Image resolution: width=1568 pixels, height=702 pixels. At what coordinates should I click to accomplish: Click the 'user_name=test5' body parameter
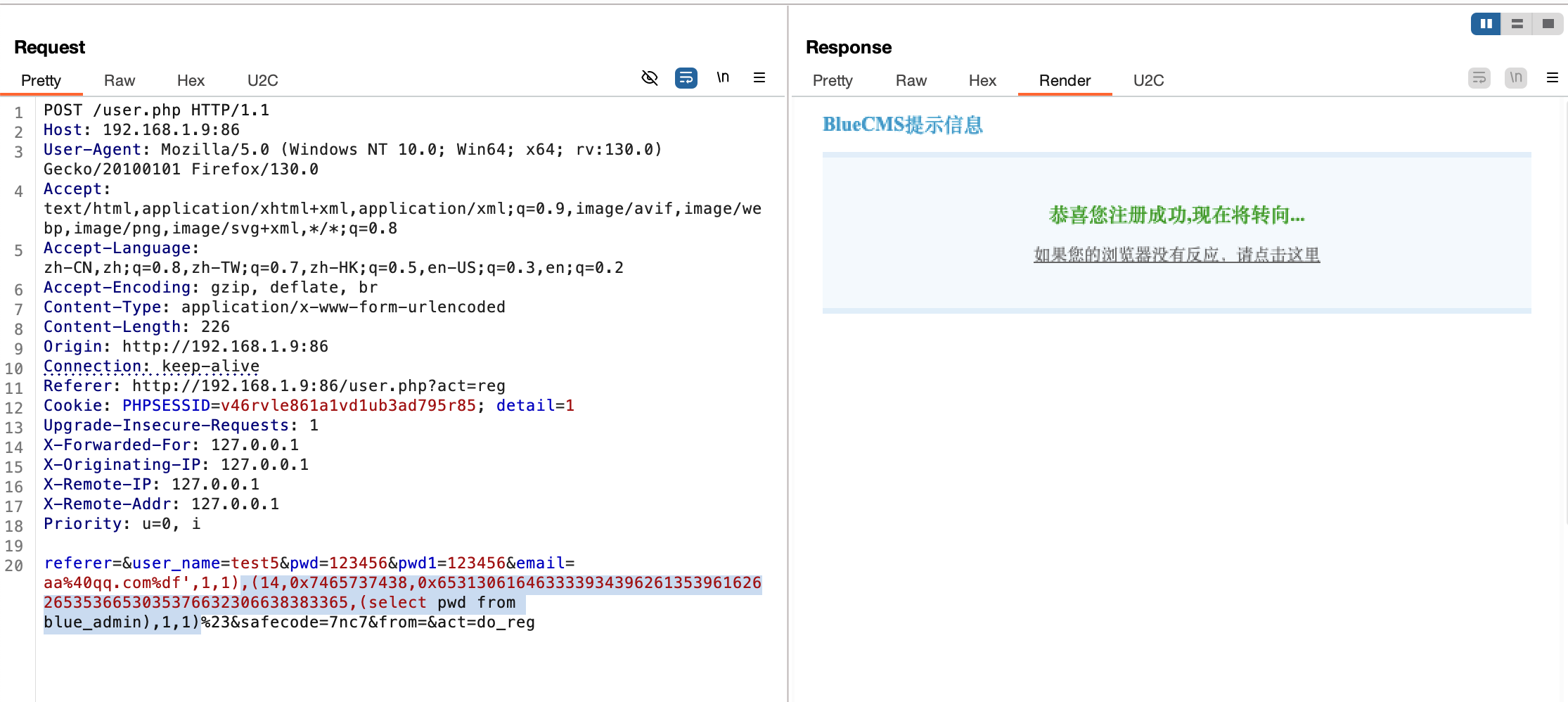coord(205,563)
